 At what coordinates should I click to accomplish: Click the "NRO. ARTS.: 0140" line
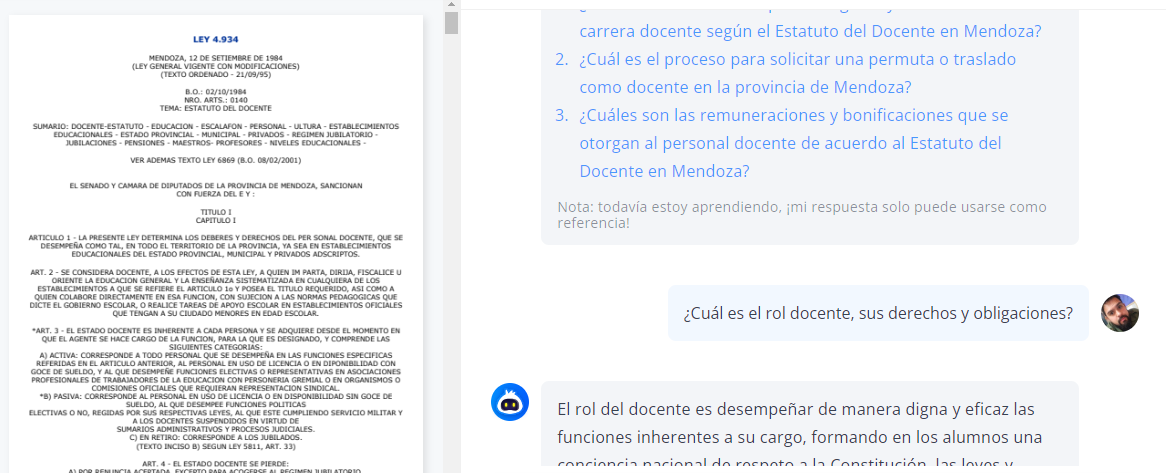(216, 100)
